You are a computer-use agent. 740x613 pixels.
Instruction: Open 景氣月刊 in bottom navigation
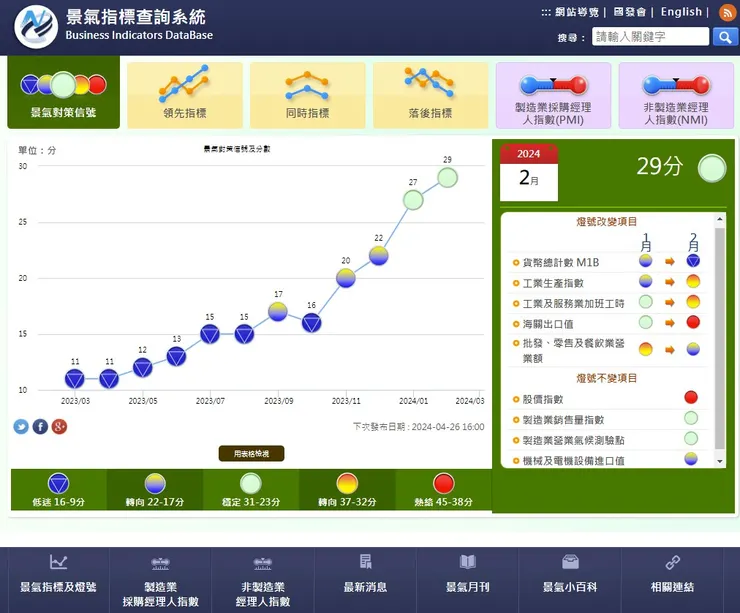pos(468,580)
